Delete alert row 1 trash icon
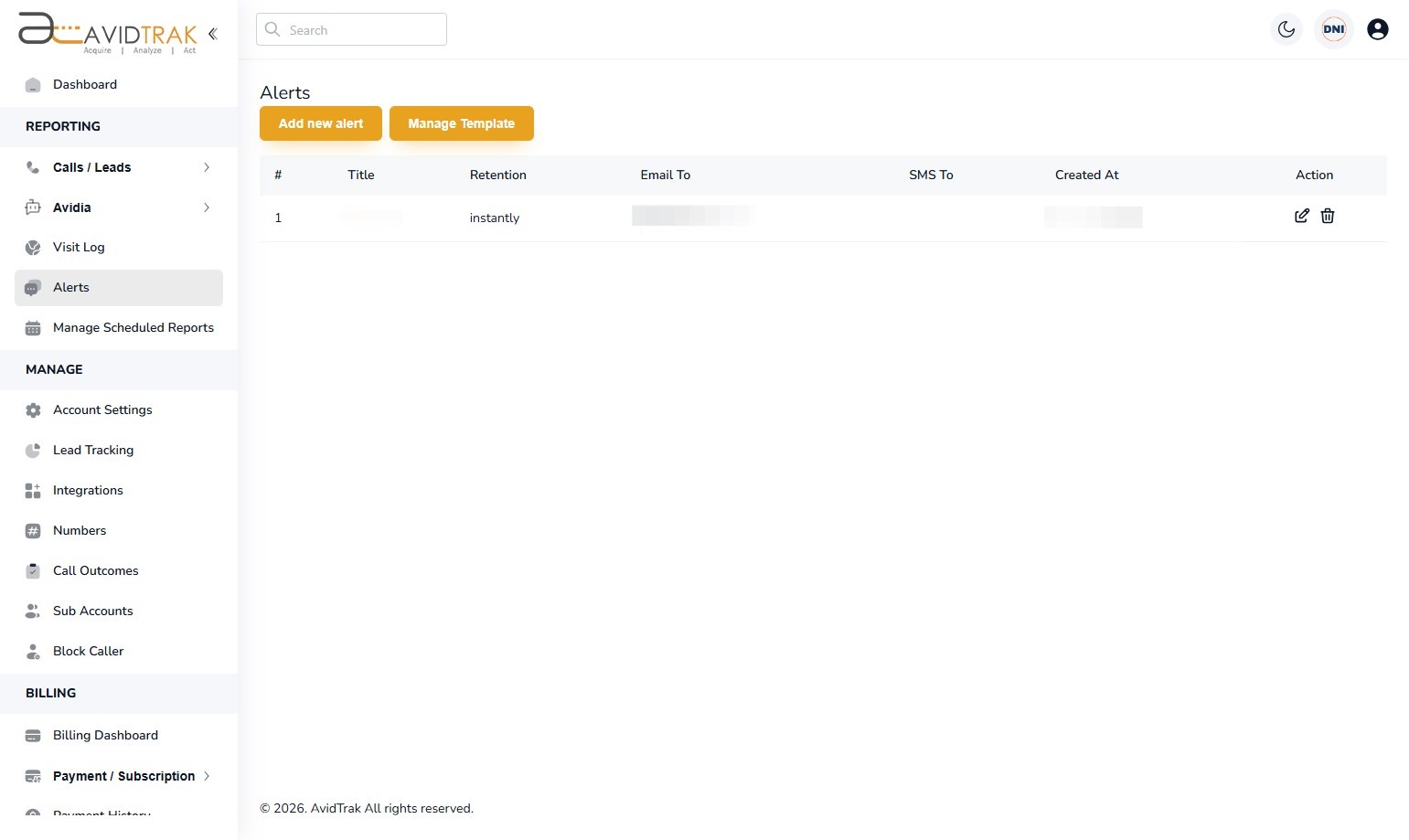 1328,216
